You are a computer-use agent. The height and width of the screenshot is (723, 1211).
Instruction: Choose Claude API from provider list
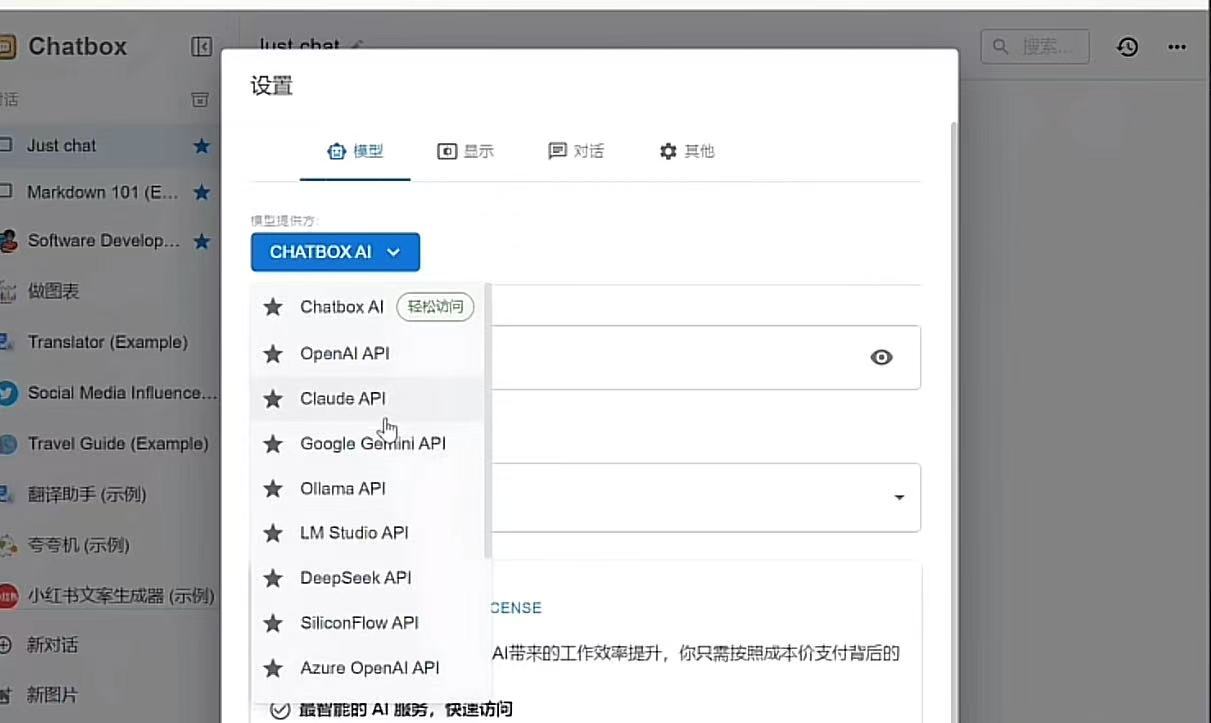click(368, 399)
